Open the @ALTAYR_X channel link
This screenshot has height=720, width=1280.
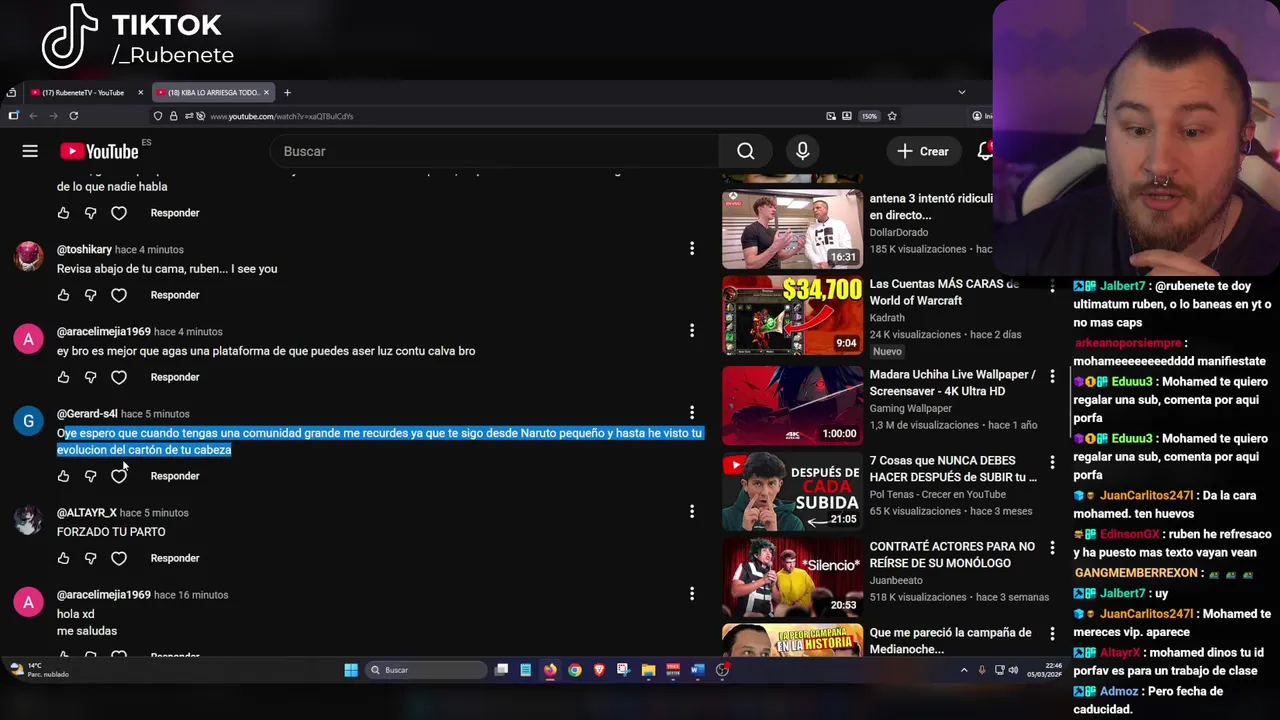coord(86,512)
